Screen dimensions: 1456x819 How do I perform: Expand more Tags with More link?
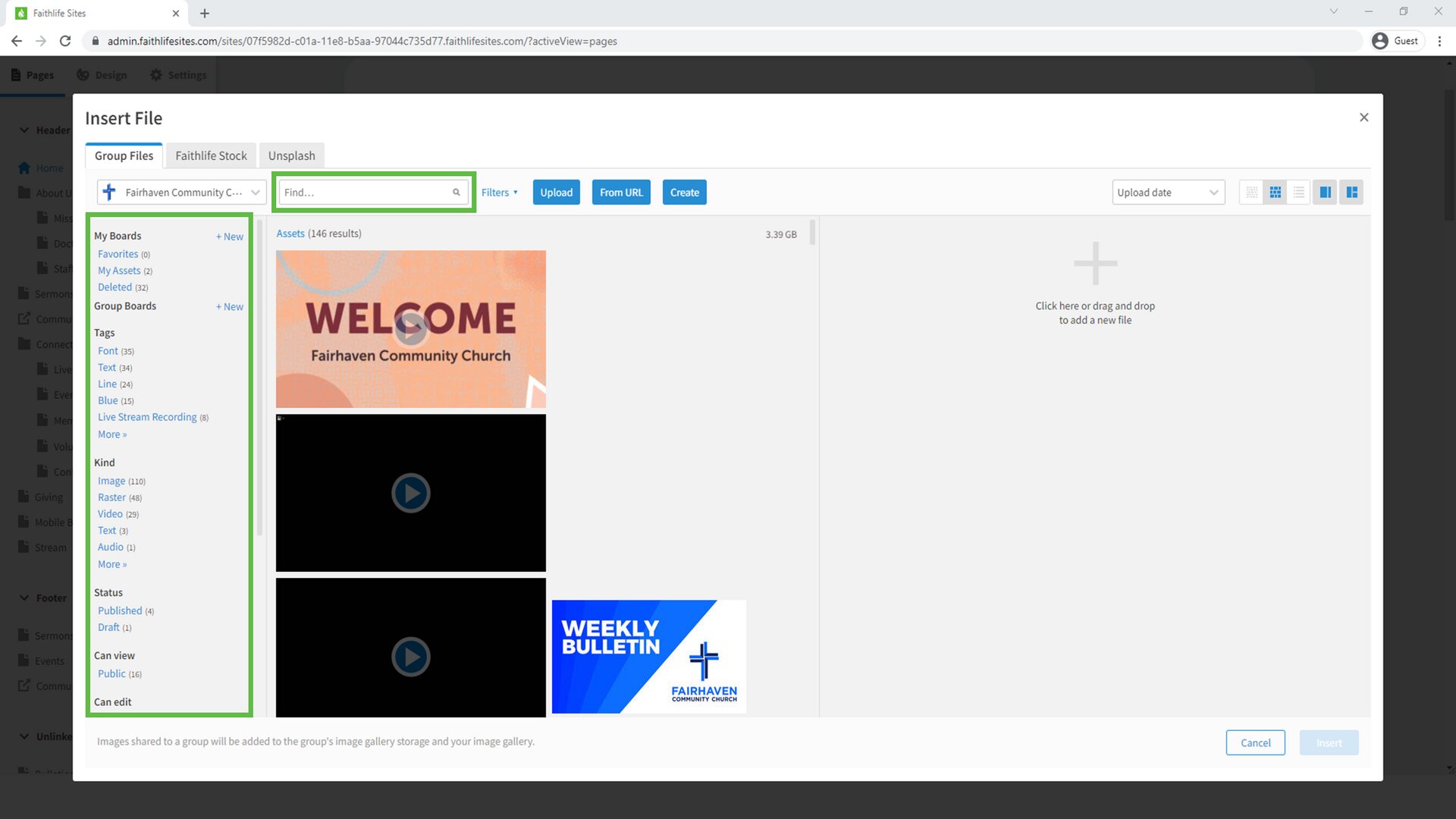click(x=112, y=435)
